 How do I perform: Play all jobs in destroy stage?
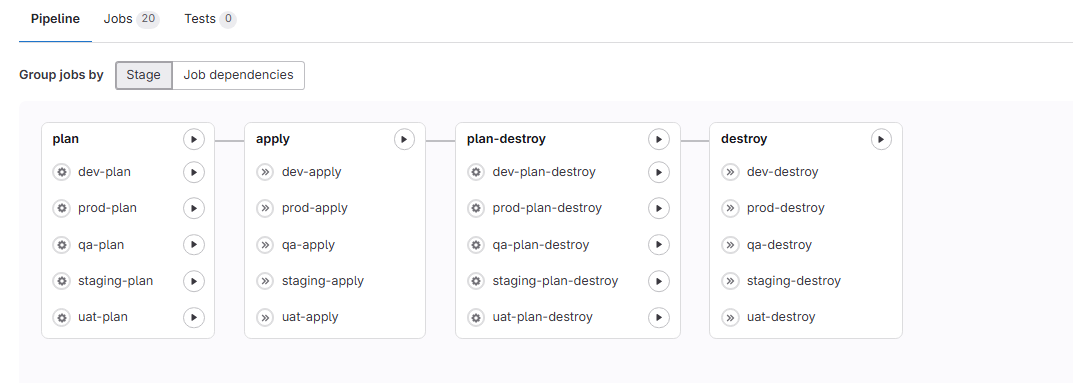[881, 140]
